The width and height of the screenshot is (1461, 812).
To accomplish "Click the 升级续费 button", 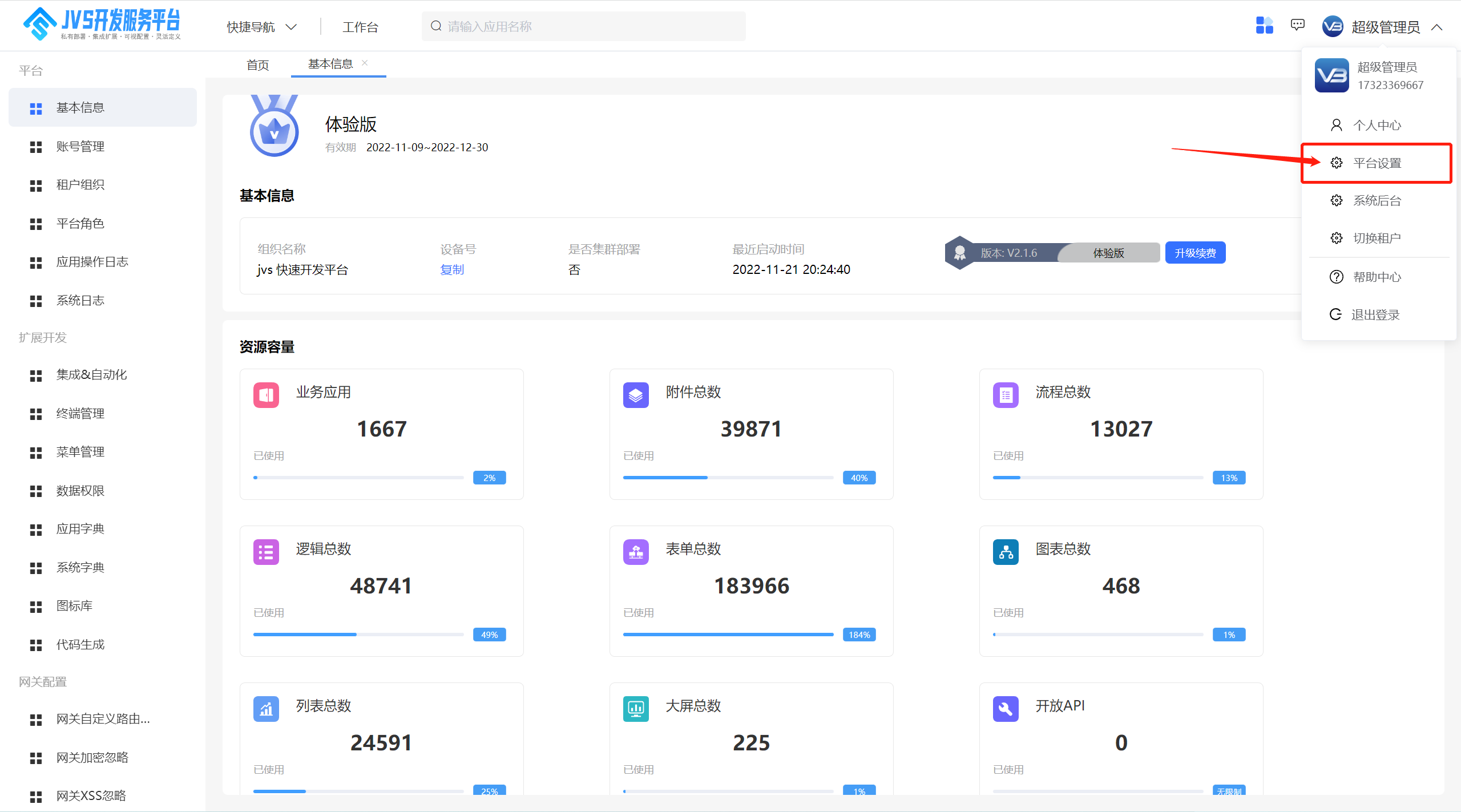I will [1195, 253].
